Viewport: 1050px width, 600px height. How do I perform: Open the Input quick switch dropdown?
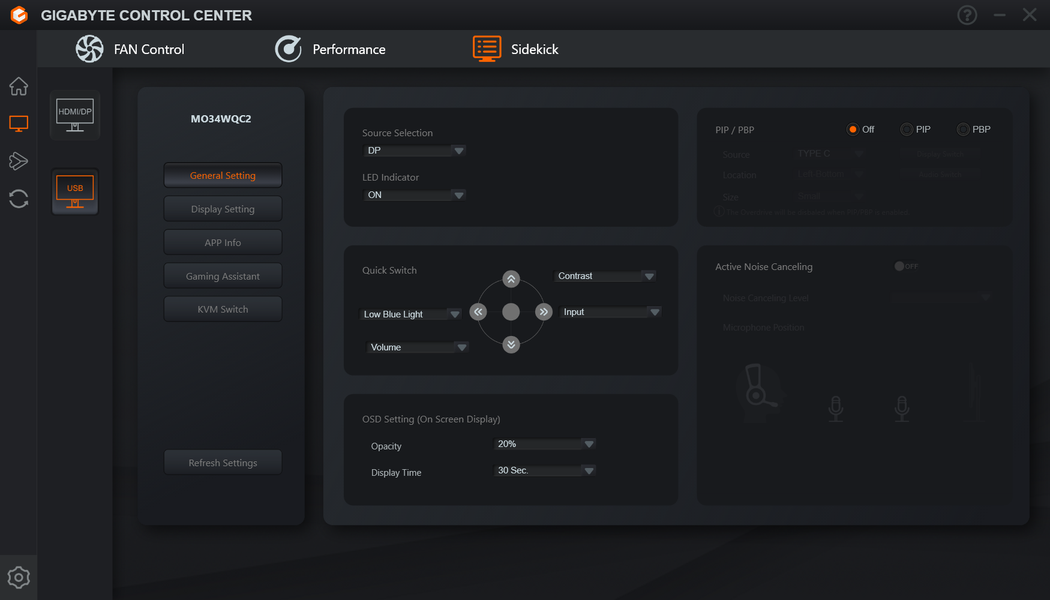610,312
